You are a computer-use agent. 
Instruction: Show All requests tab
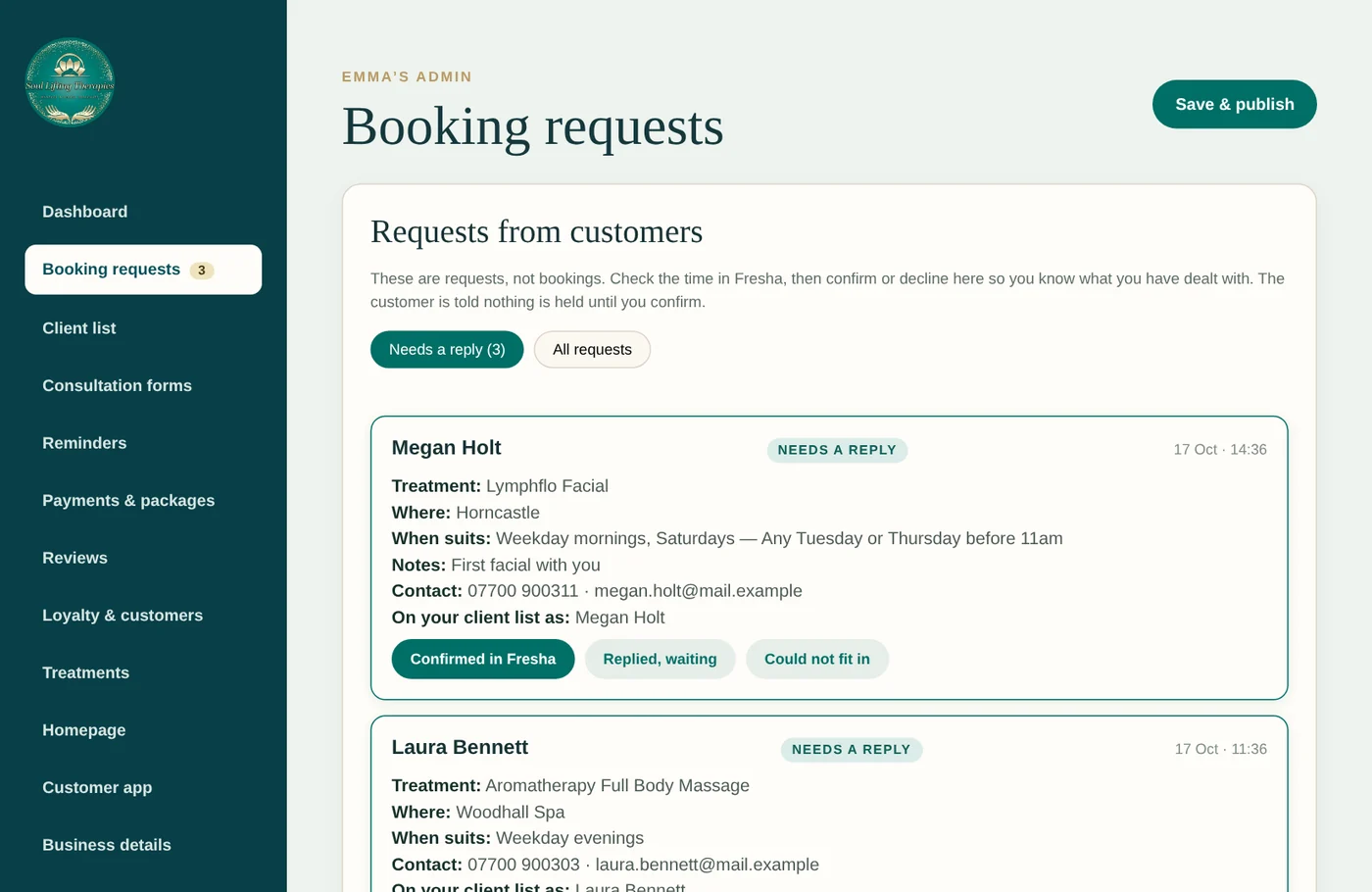pos(592,350)
